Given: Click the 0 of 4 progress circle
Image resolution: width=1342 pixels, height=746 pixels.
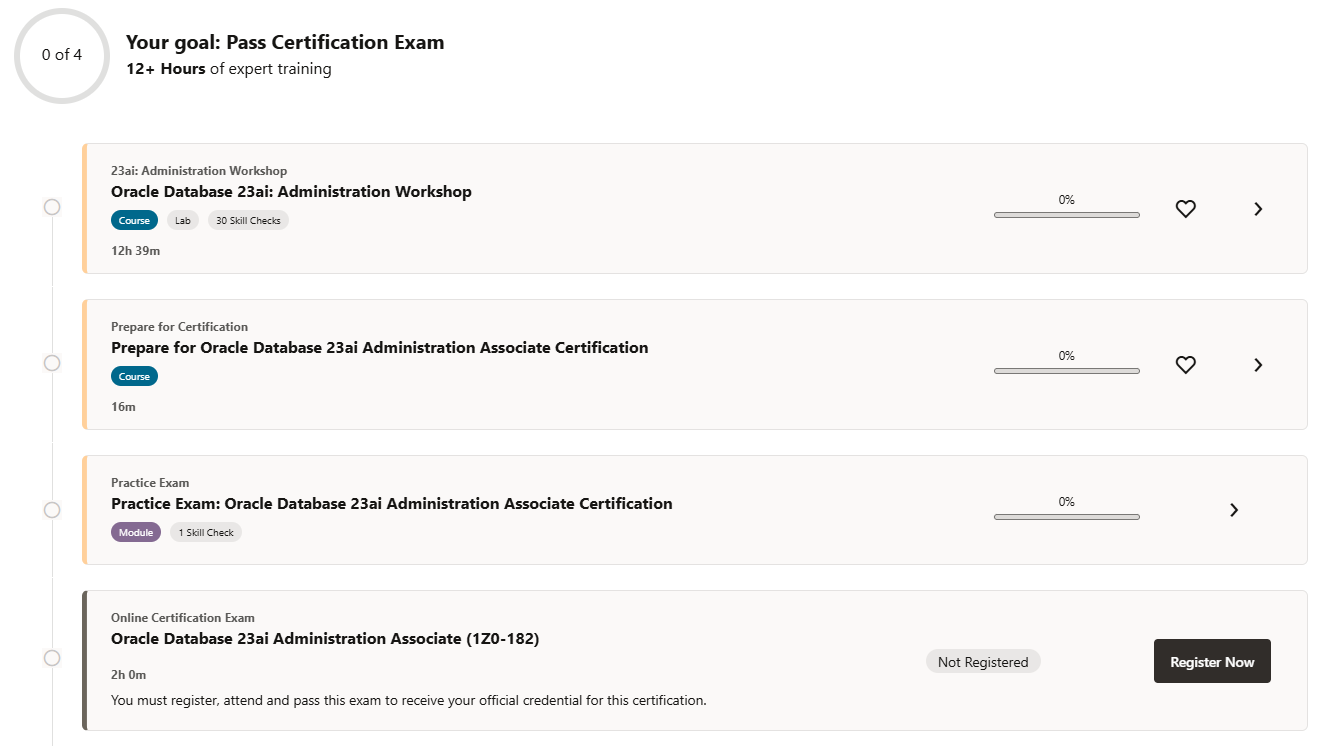Looking at the screenshot, I should click(x=62, y=55).
